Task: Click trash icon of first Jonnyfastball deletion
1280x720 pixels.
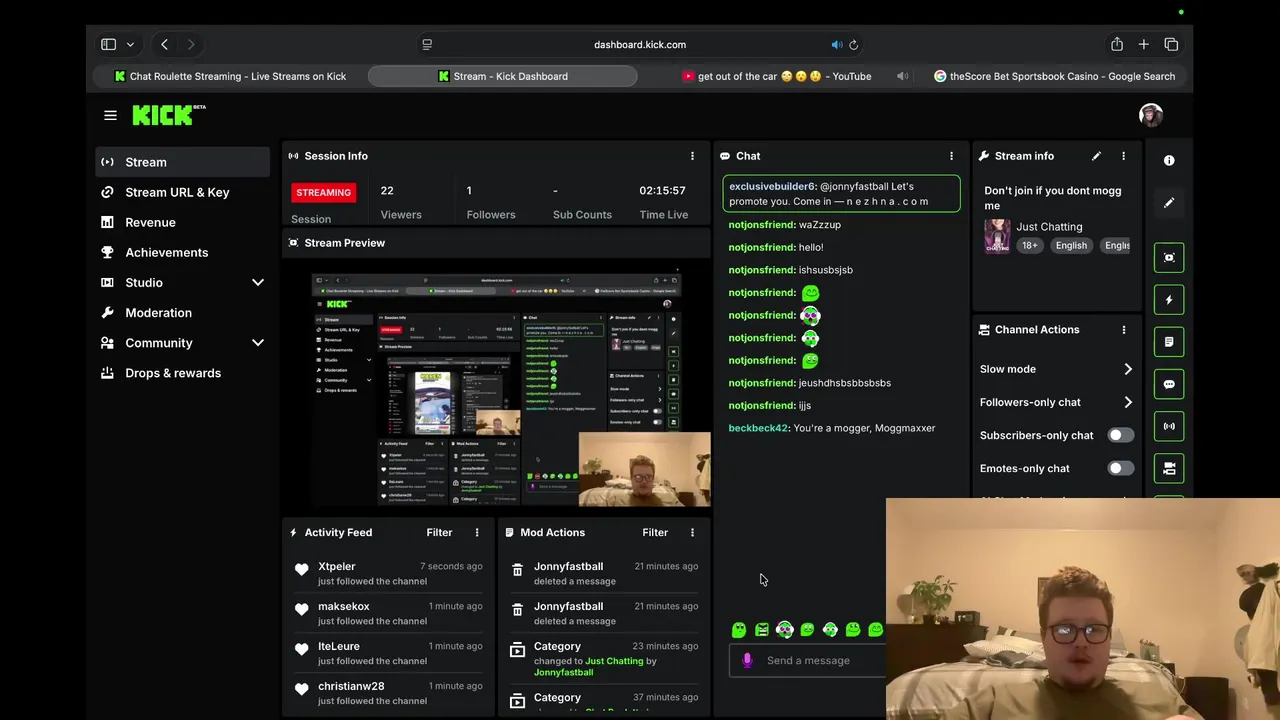Action: coord(517,569)
